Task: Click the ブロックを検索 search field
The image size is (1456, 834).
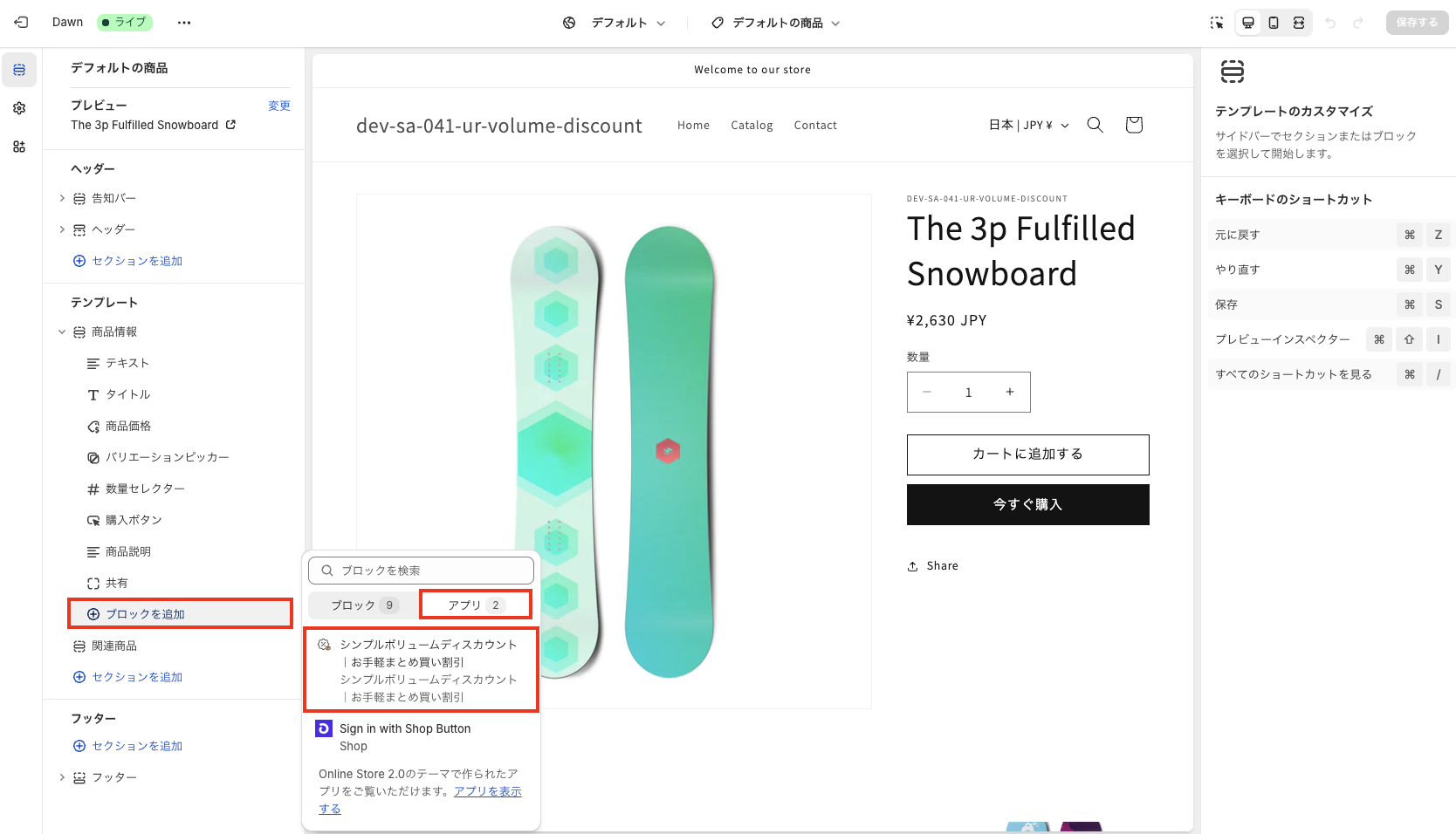Action: point(422,570)
